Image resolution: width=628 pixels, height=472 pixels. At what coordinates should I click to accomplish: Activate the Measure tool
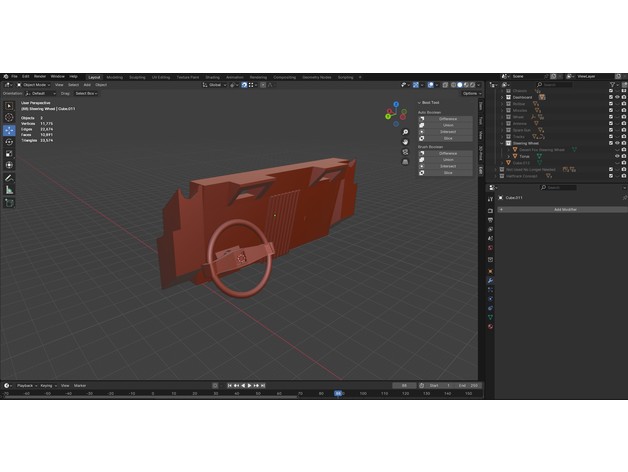10,189
